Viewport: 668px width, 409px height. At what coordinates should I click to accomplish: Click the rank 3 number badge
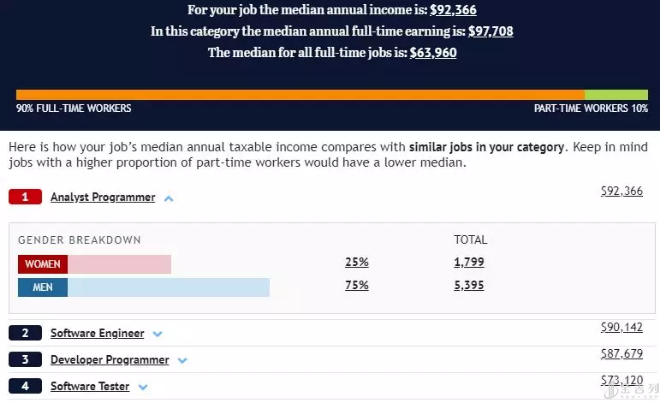tap(24, 359)
